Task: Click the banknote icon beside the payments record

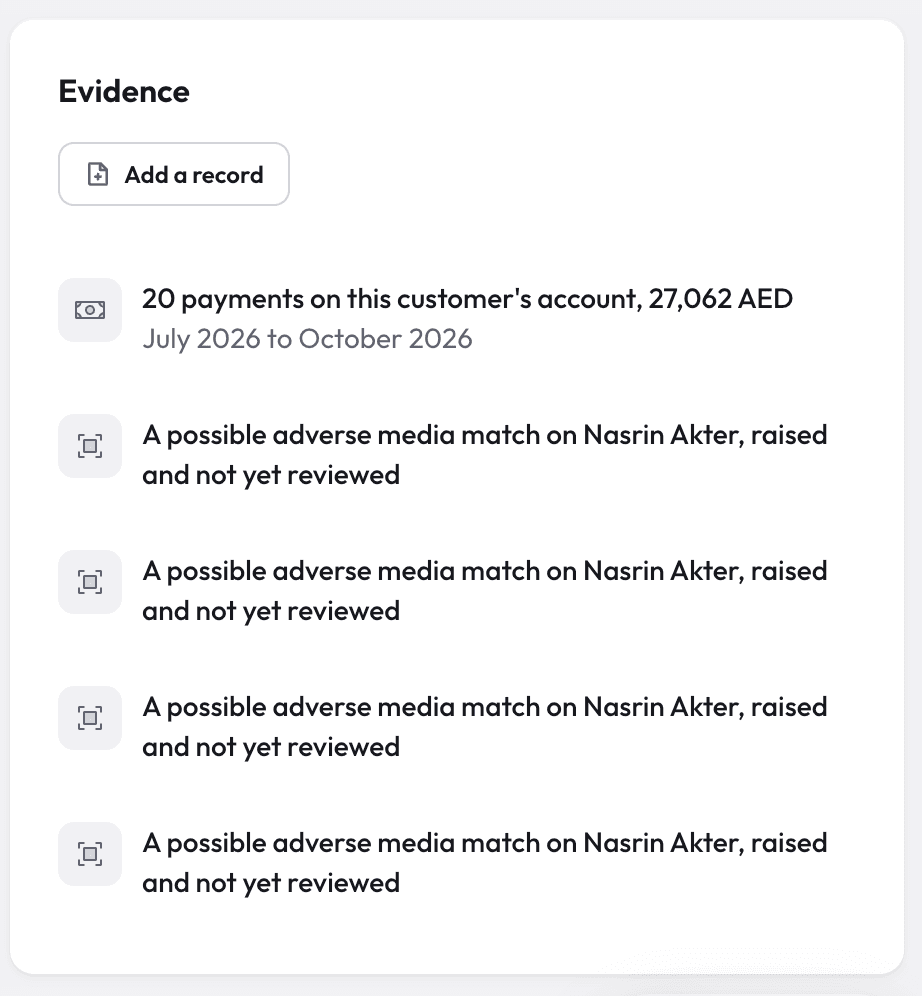Action: pos(90,310)
